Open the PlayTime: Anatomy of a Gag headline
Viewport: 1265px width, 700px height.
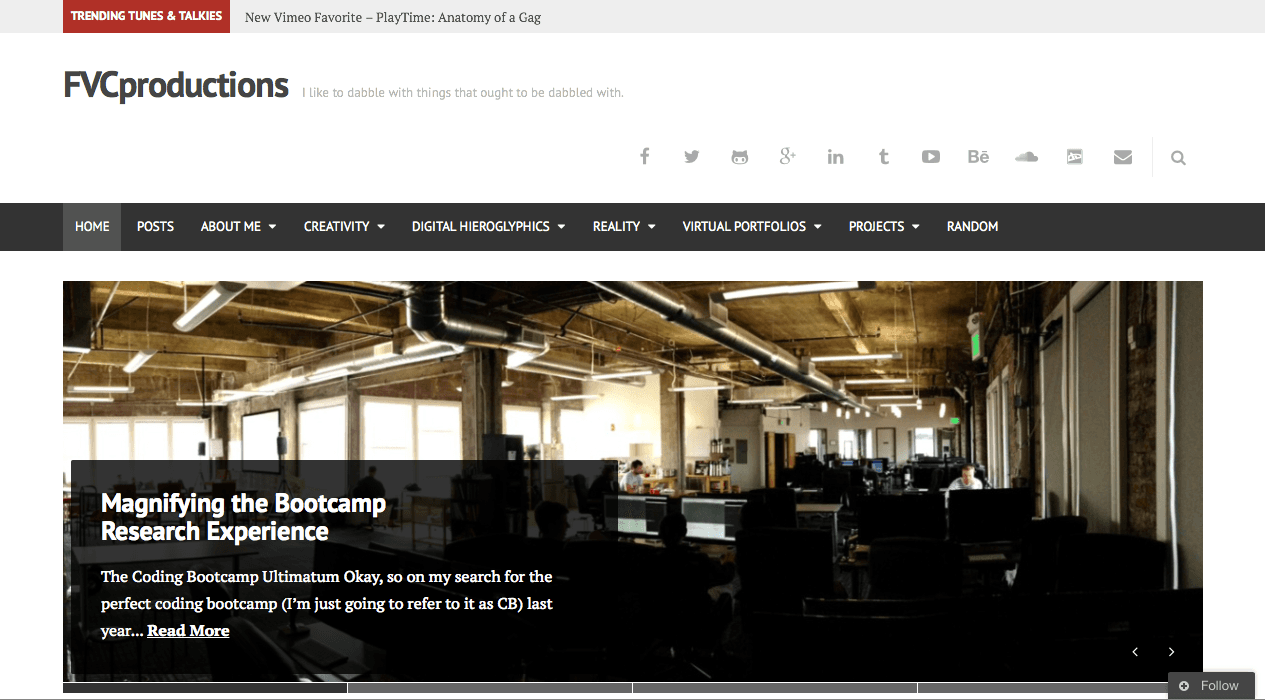(393, 17)
